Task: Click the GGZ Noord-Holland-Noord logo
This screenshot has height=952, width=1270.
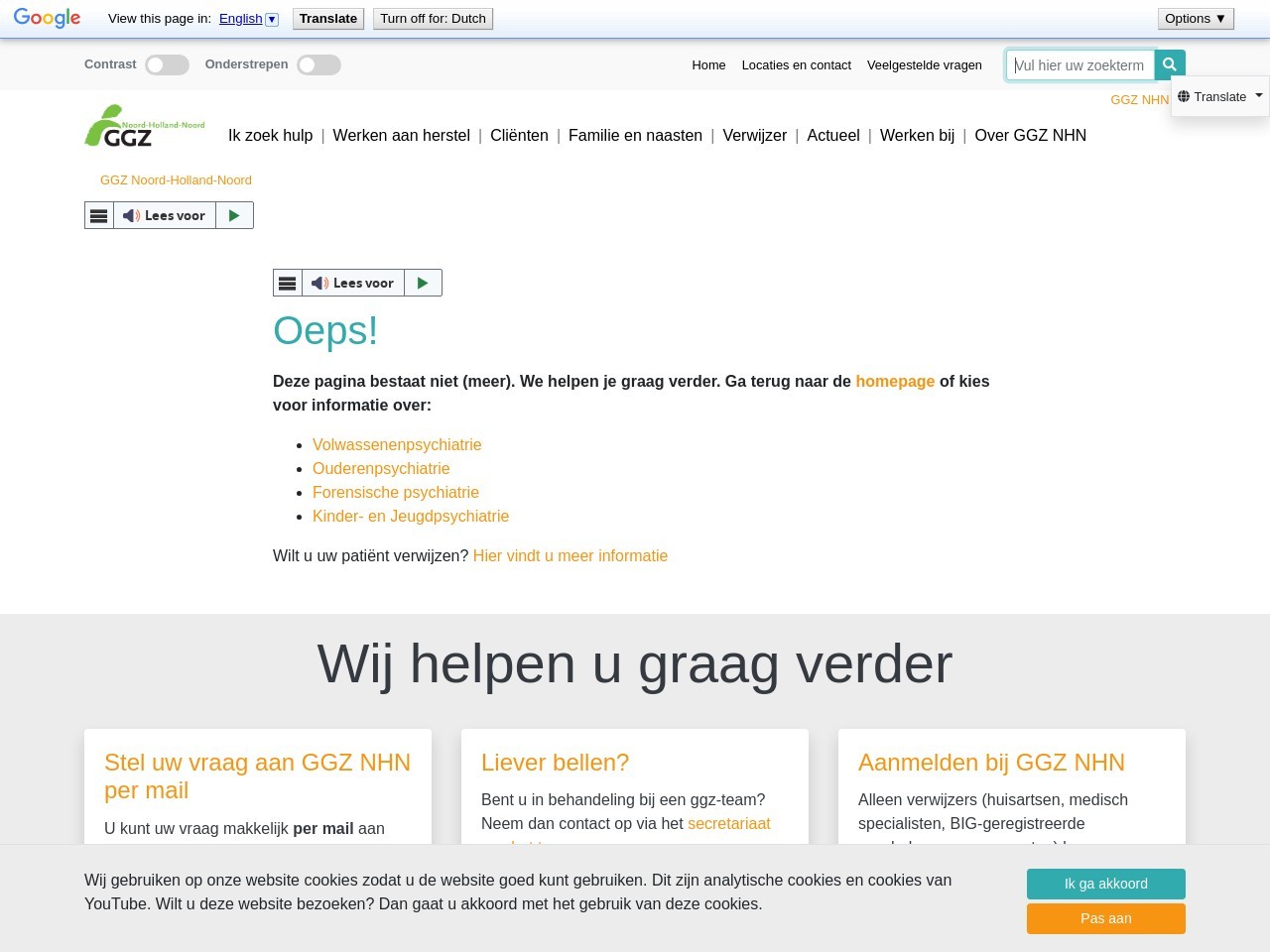Action: [x=145, y=127]
